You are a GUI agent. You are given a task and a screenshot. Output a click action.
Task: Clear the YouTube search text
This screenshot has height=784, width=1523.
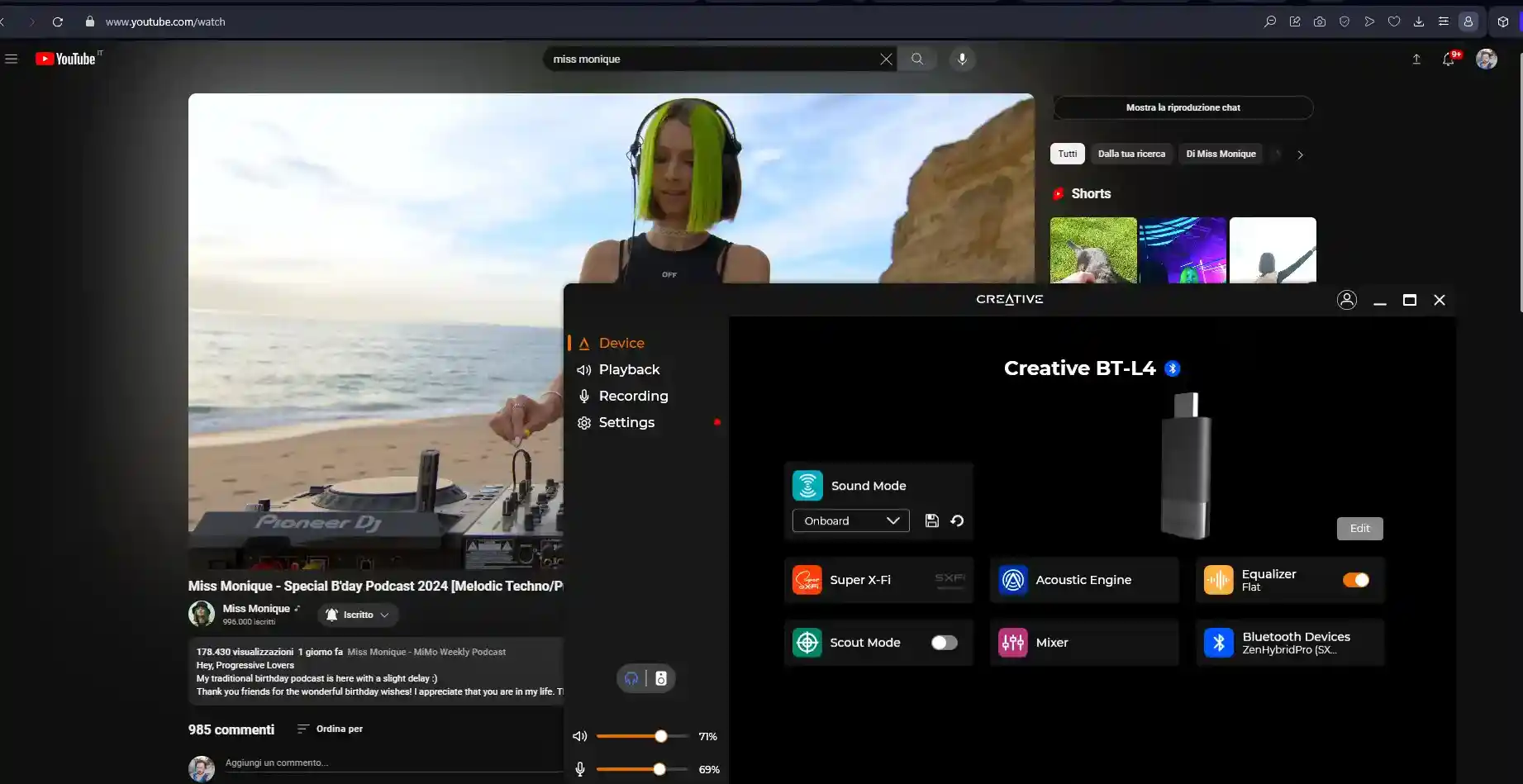pyautogui.click(x=886, y=59)
